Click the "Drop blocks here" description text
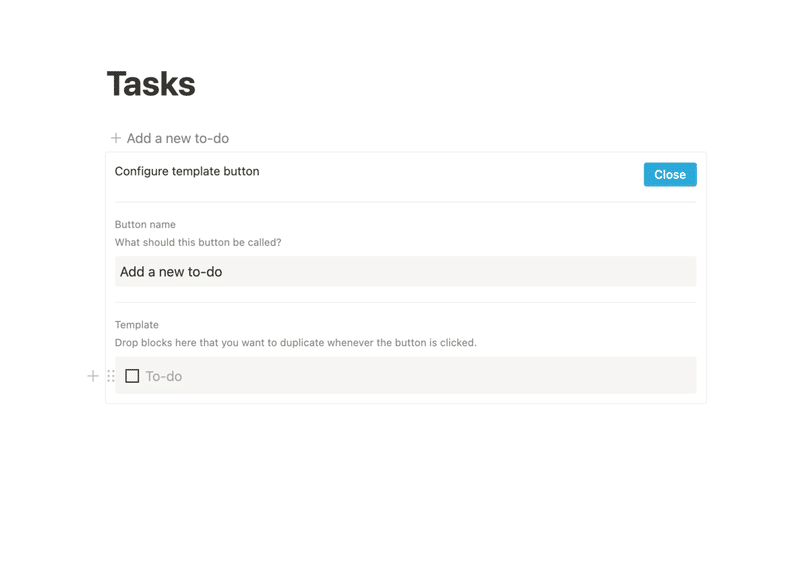The height and width of the screenshot is (564, 800). pyautogui.click(x=296, y=343)
